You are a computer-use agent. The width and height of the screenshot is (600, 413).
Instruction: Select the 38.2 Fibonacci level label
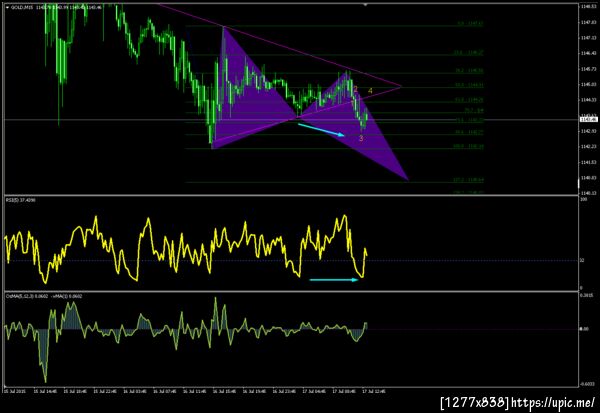(468, 71)
